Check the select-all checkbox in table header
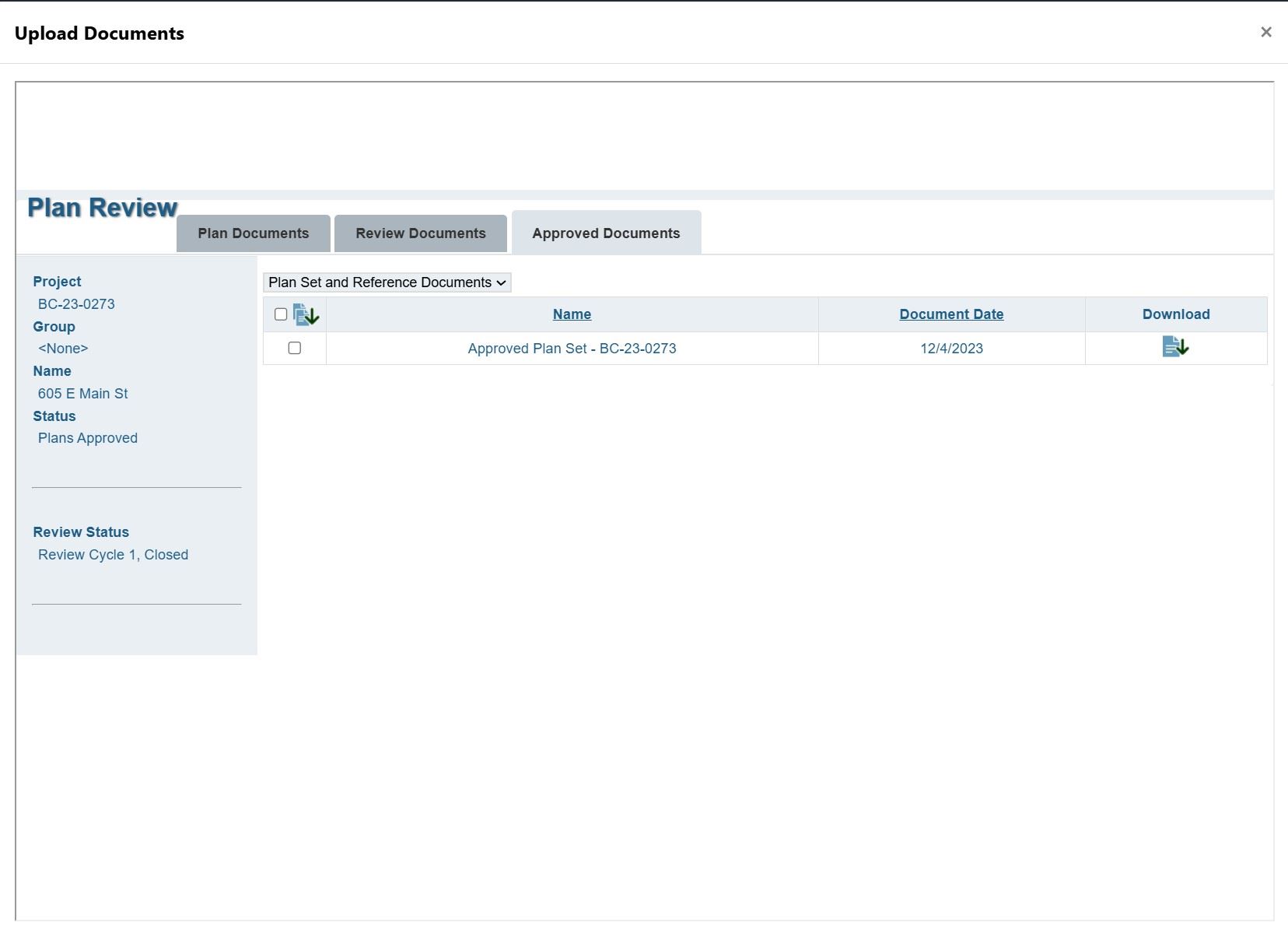 [x=281, y=314]
